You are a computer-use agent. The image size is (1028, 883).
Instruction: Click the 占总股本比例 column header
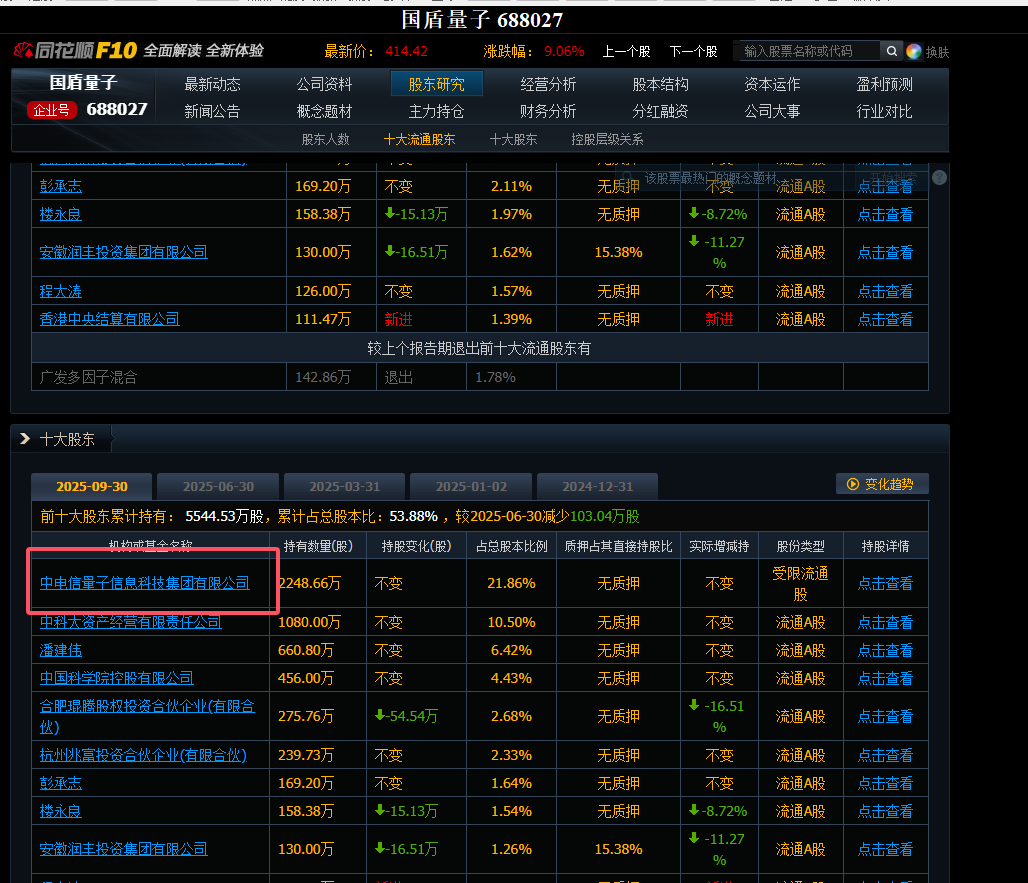(511, 546)
